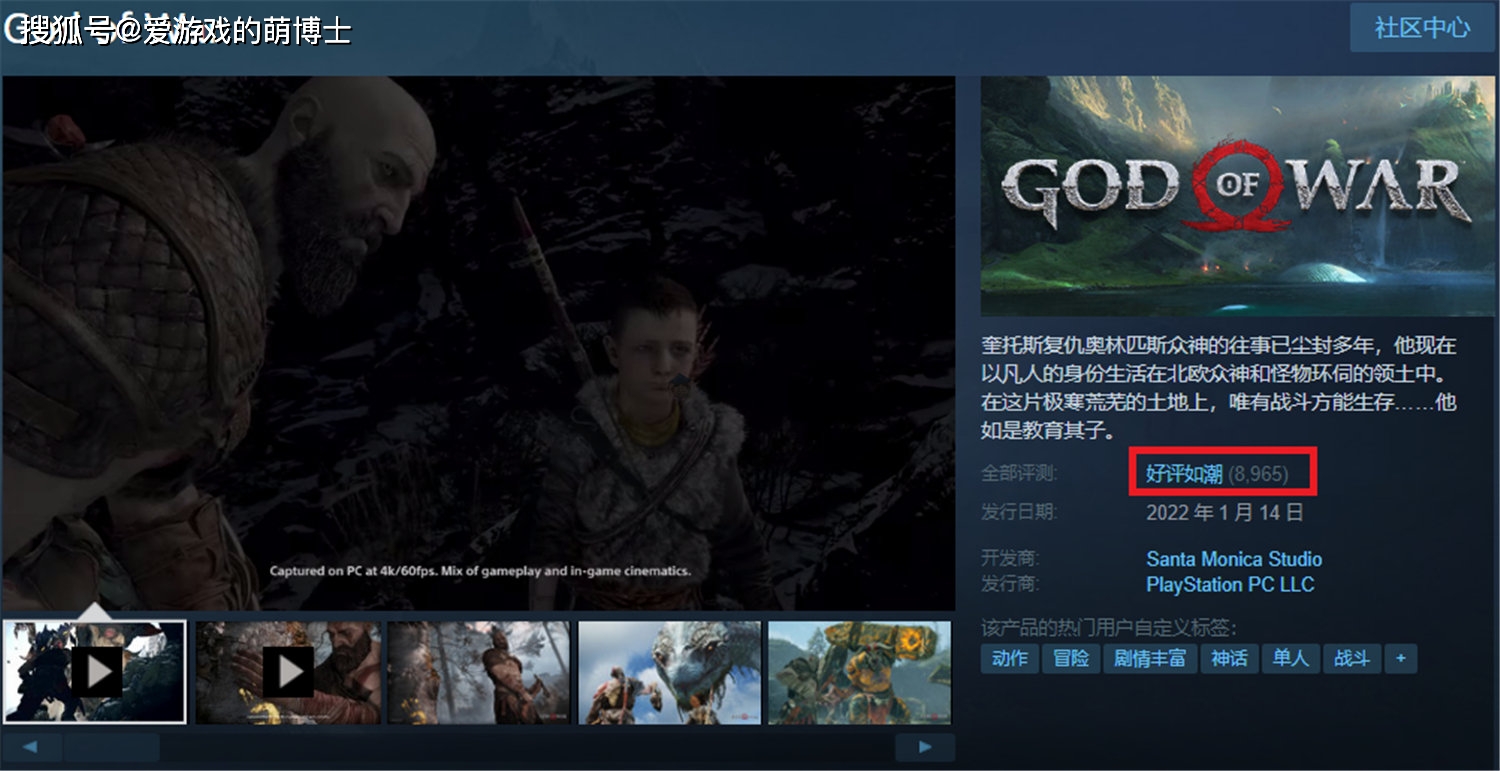Select the 剧情丰富 tag
The width and height of the screenshot is (1500, 771).
pyautogui.click(x=1150, y=658)
